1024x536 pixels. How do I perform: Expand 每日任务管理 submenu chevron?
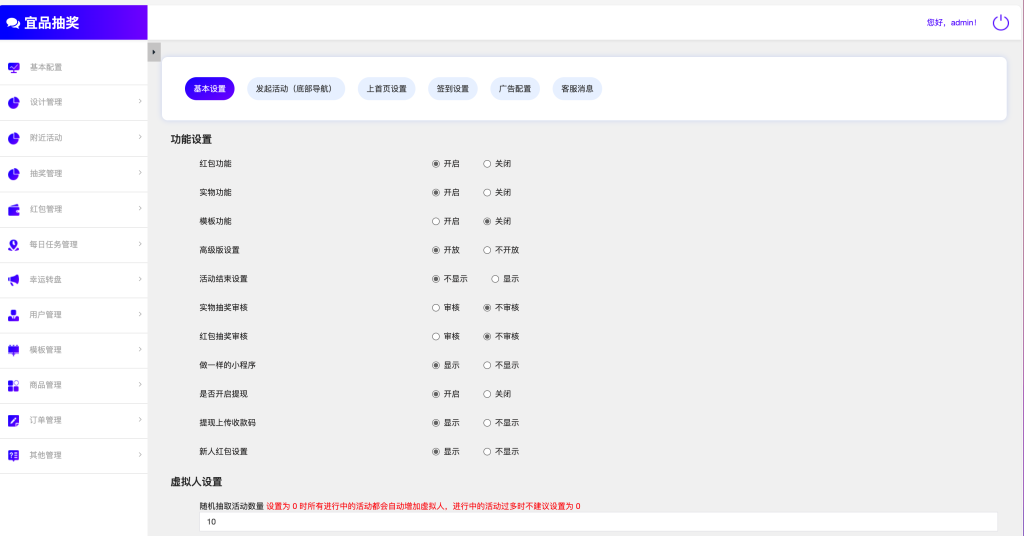(x=140, y=244)
